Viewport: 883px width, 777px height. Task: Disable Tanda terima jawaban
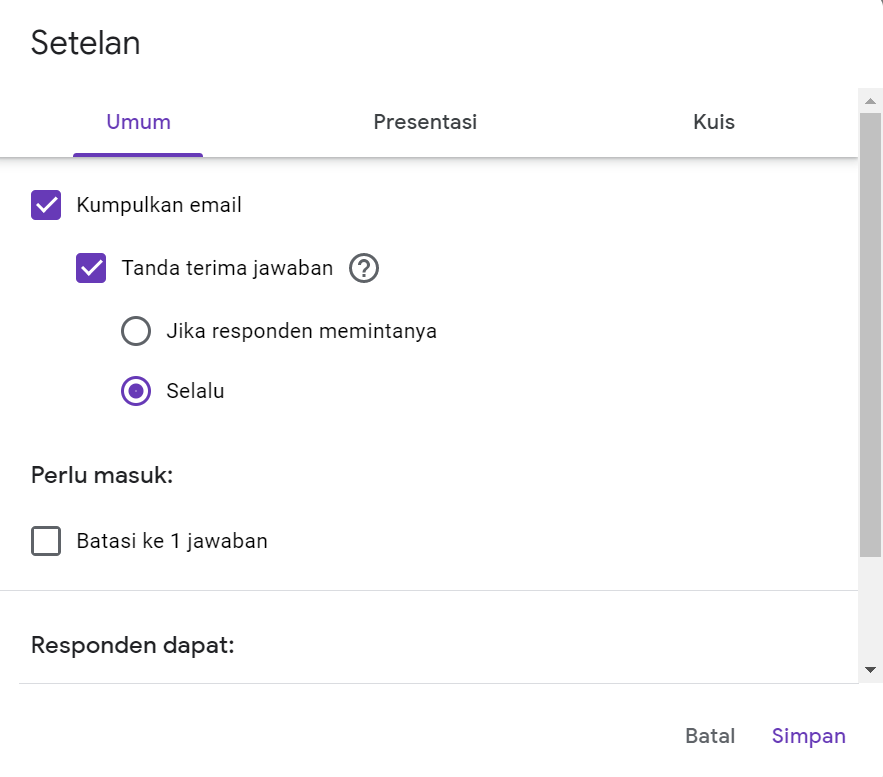click(x=91, y=268)
